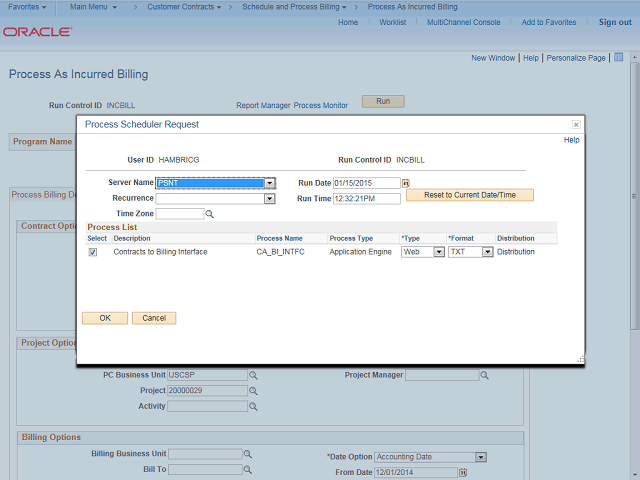Click the Activity field lookup icon
Viewport: 640px width, 480px height.
254,407
